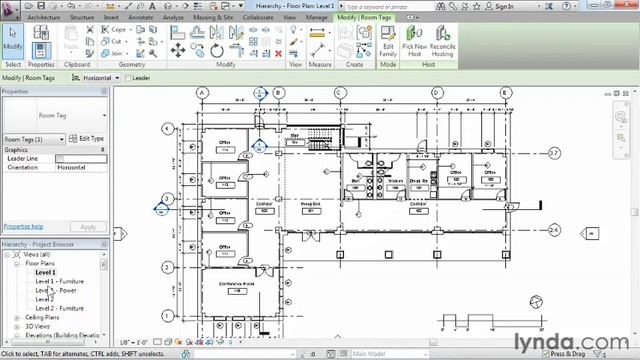The width and height of the screenshot is (640, 360).
Task: Open the Collaborate ribbon tab
Action: [x=258, y=18]
